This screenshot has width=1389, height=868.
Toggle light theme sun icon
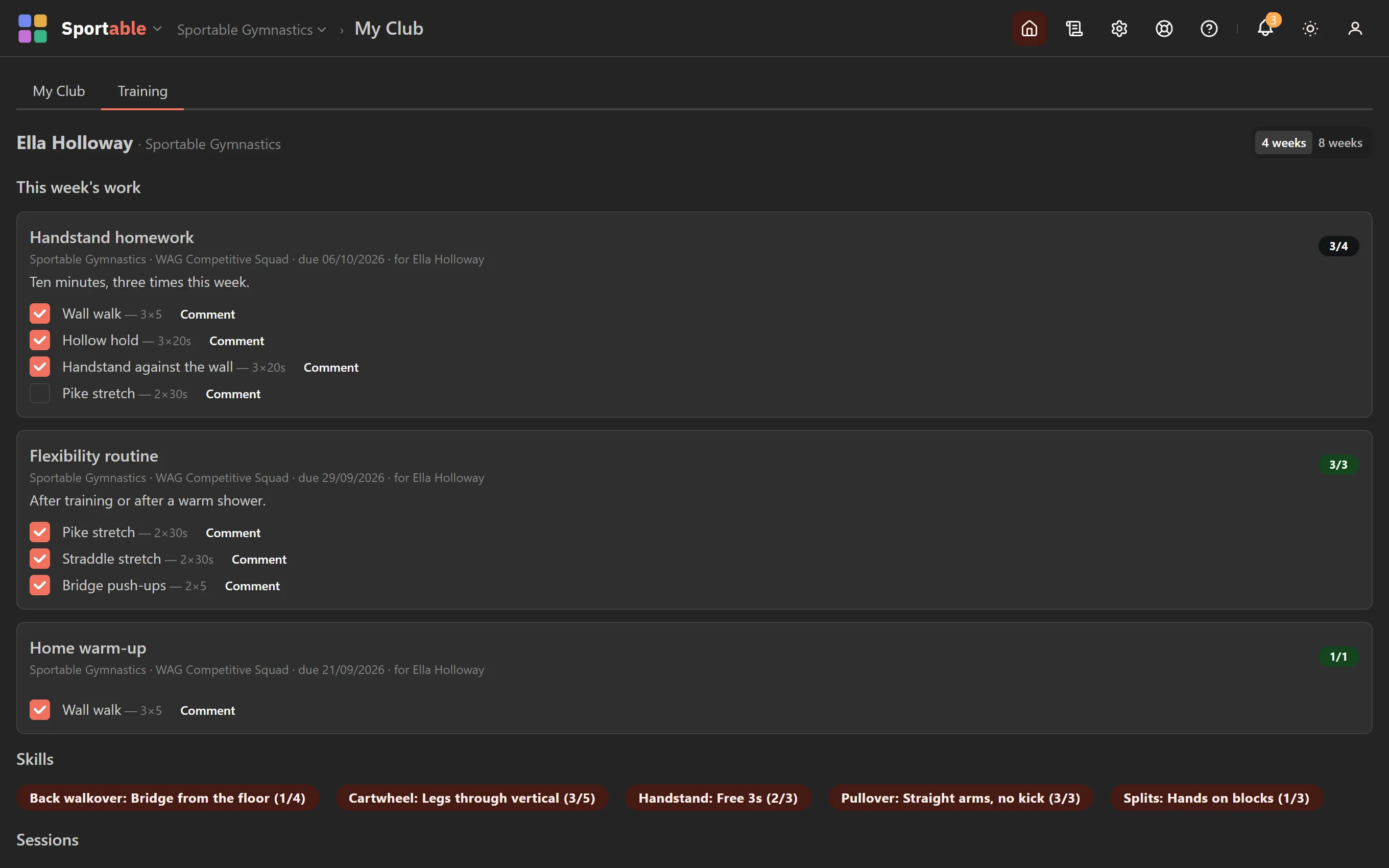coord(1310,28)
